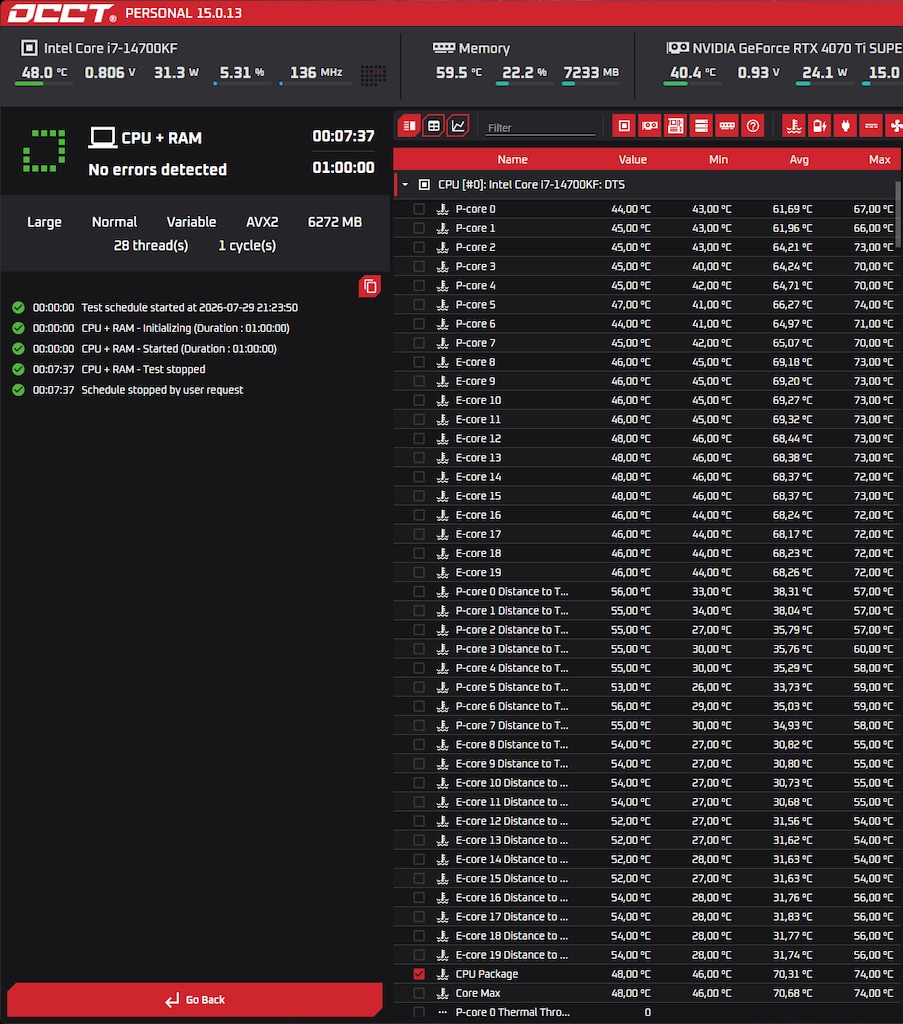The width and height of the screenshot is (903, 1024).
Task: Click the laptop icon beside CPU + RAM
Action: pos(103,138)
